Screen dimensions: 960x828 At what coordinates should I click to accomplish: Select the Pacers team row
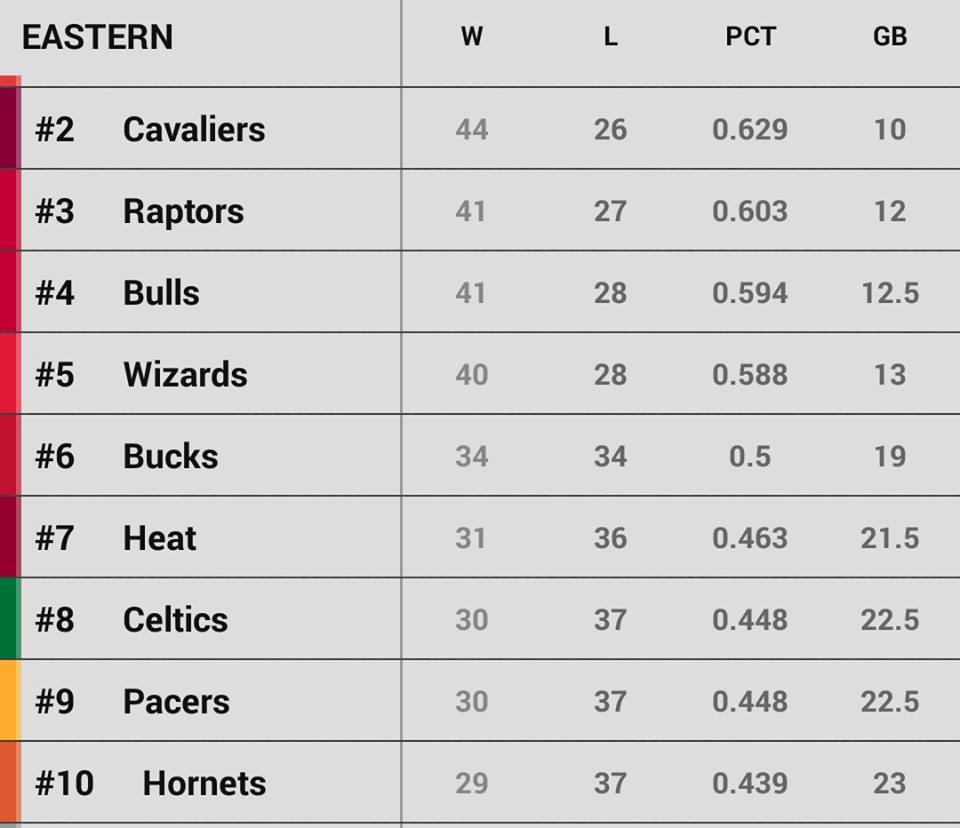pos(176,702)
